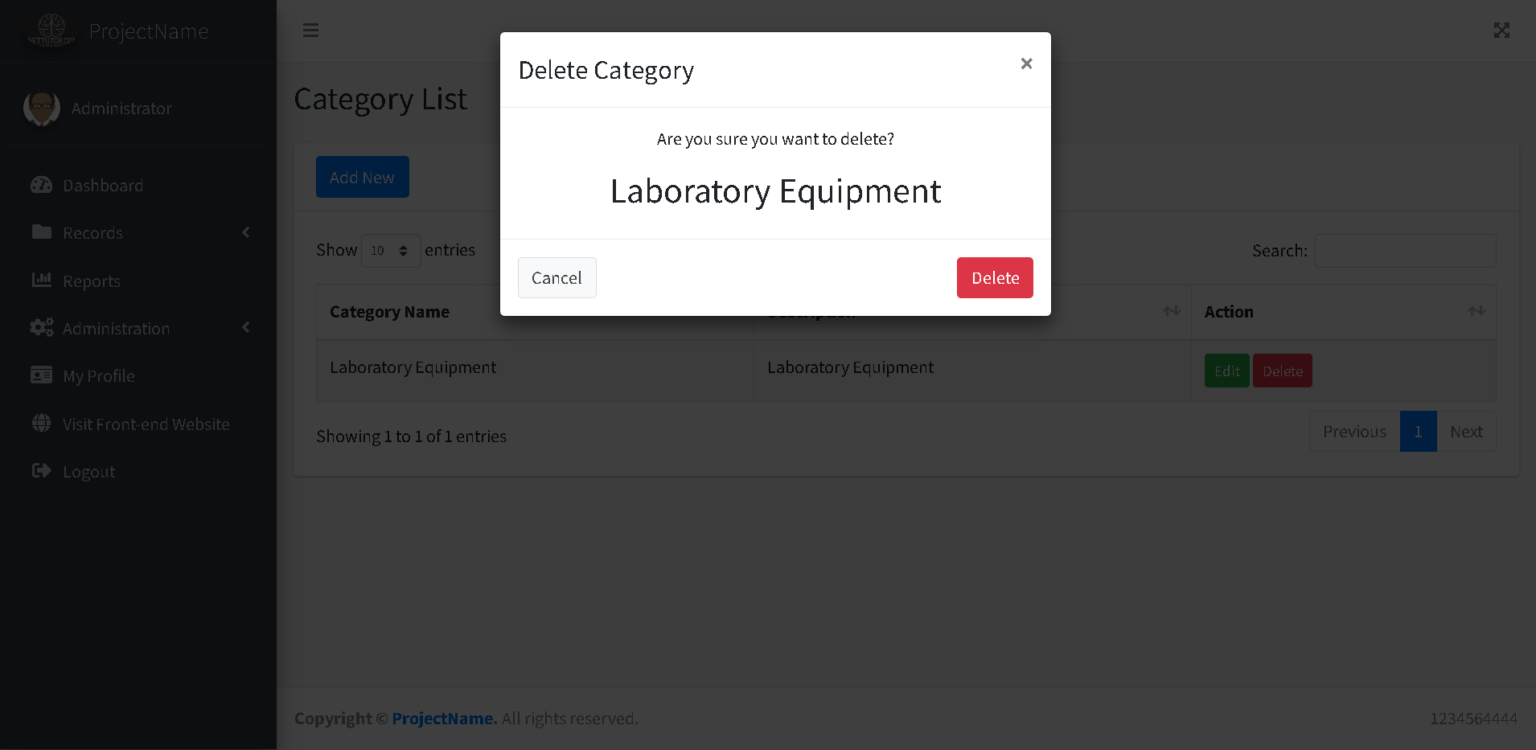Sort by the Action column arrows

click(1476, 311)
